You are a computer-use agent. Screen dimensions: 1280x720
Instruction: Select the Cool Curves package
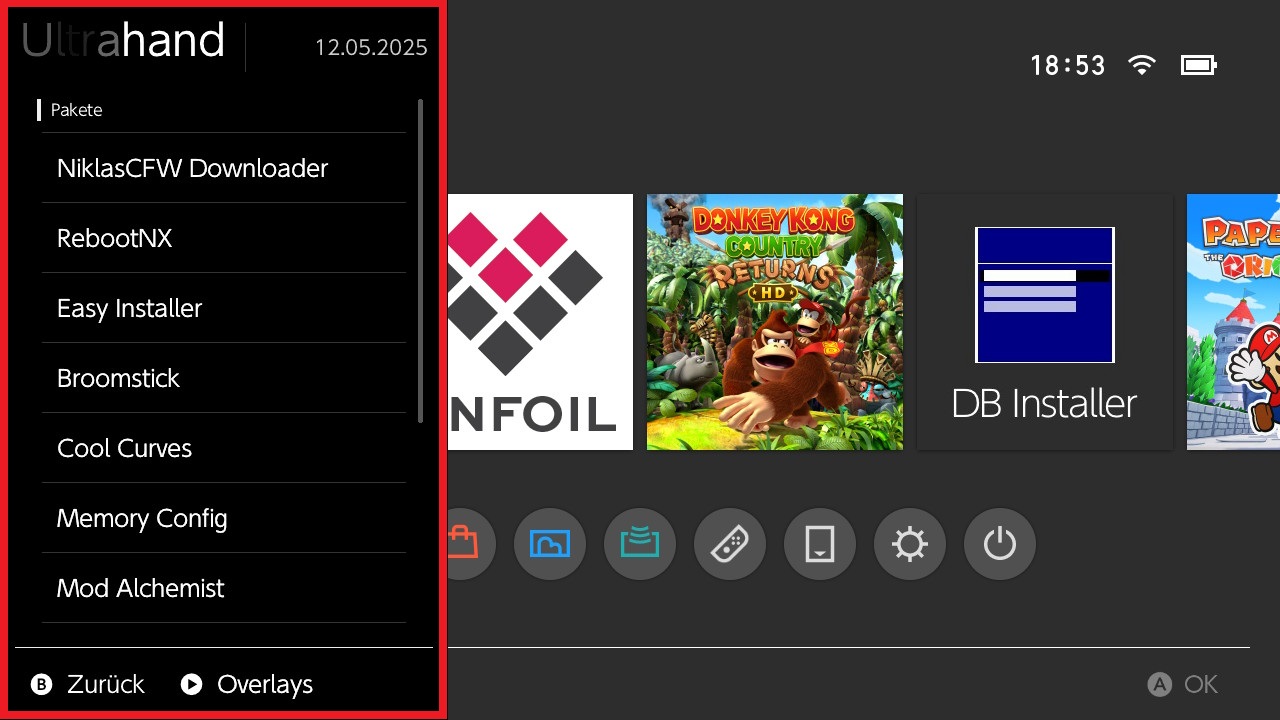224,448
